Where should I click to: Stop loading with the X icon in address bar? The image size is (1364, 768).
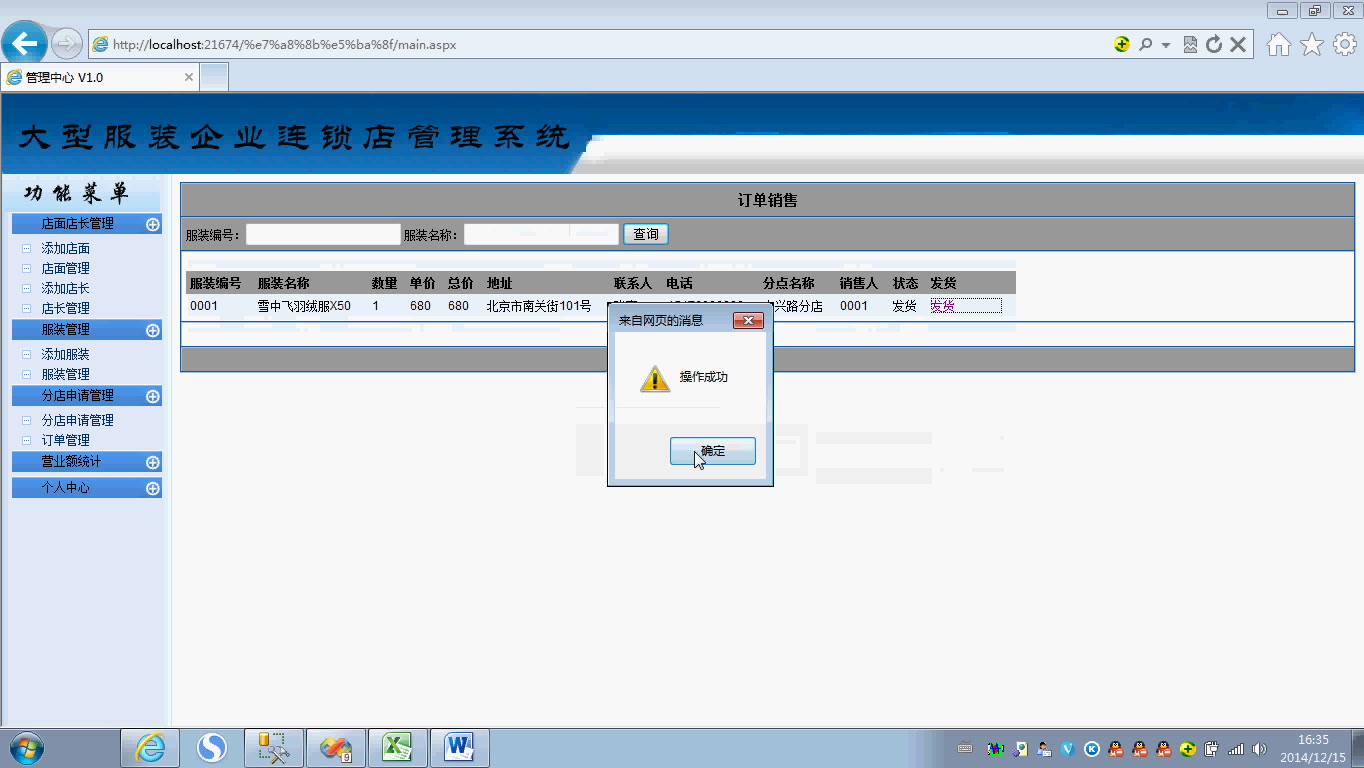[1238, 44]
